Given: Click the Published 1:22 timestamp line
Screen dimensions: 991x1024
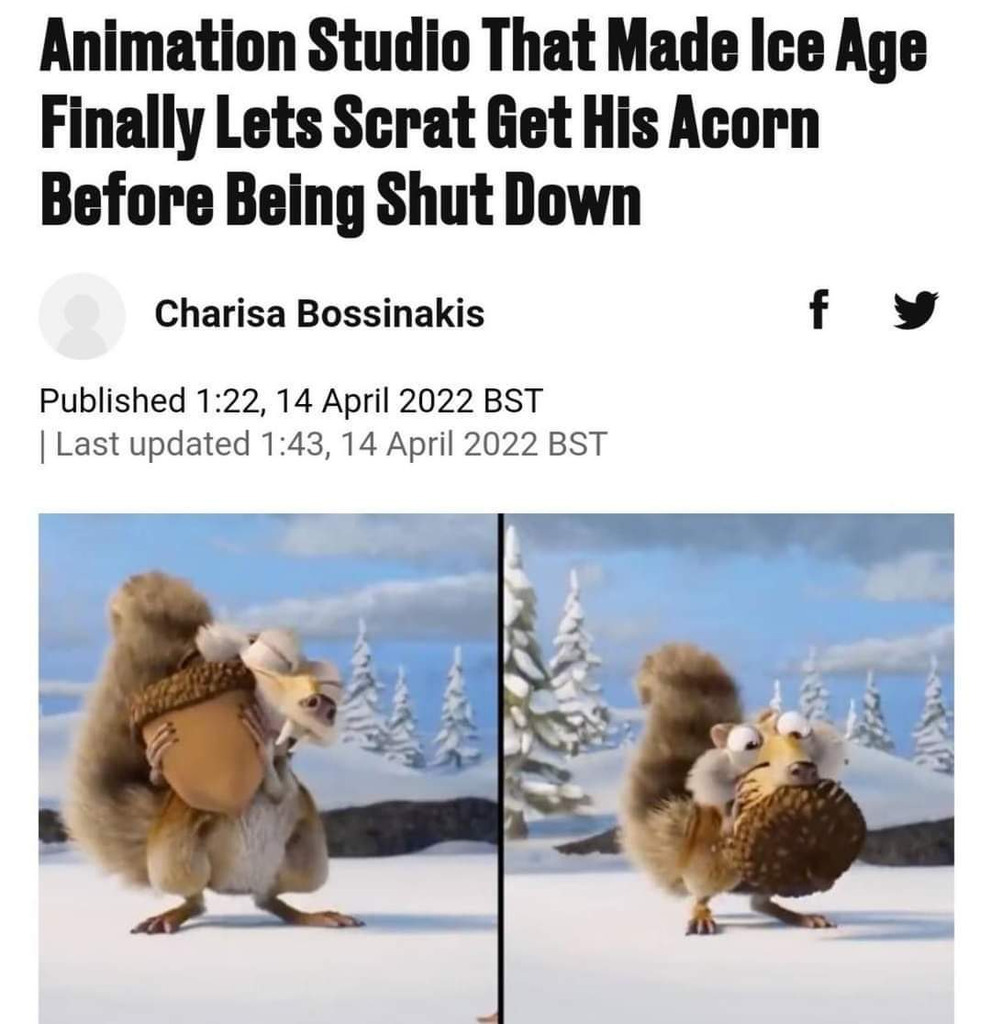Looking at the screenshot, I should (x=291, y=400).
